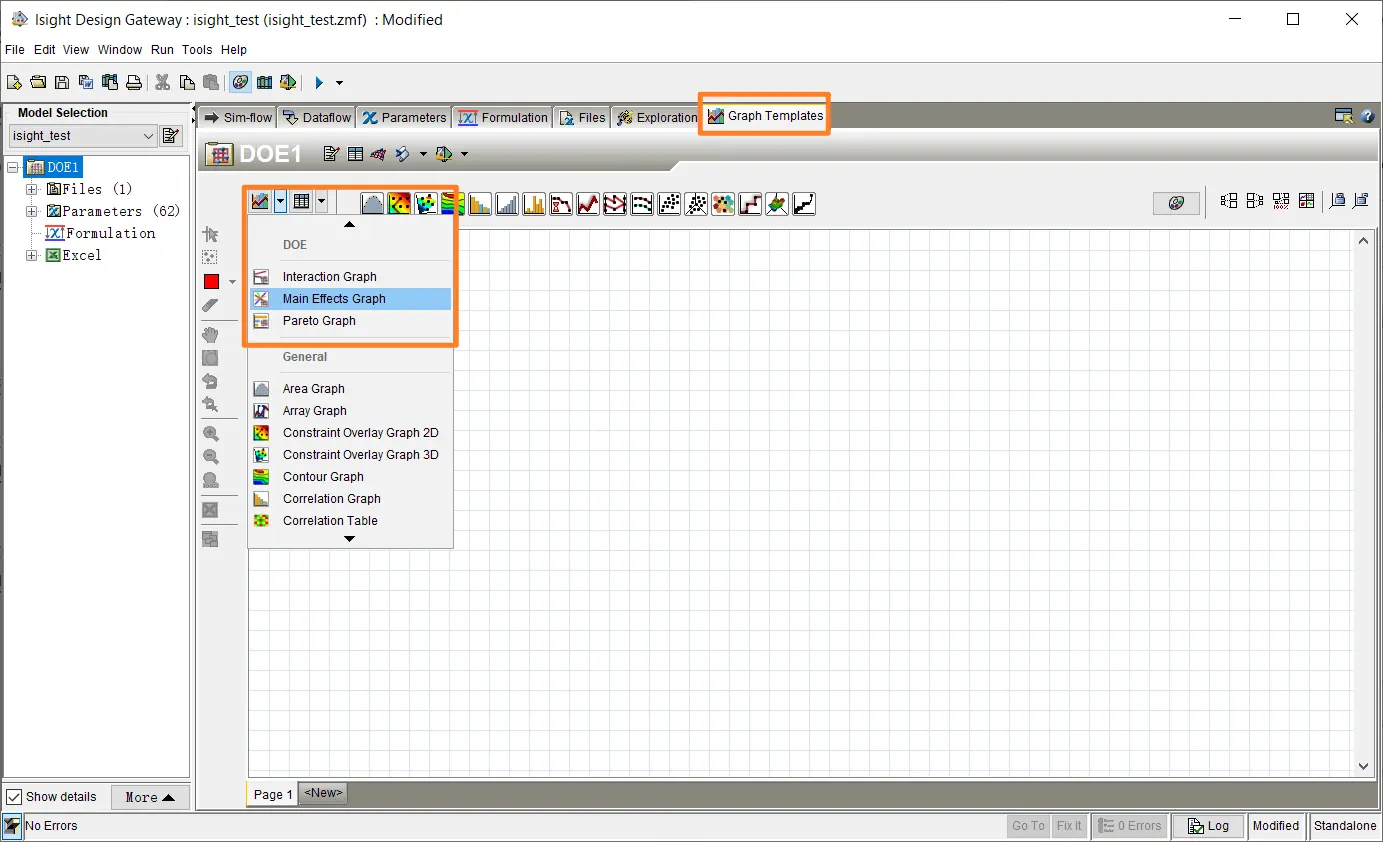Click the Run model play icon
The image size is (1383, 842).
point(319,83)
